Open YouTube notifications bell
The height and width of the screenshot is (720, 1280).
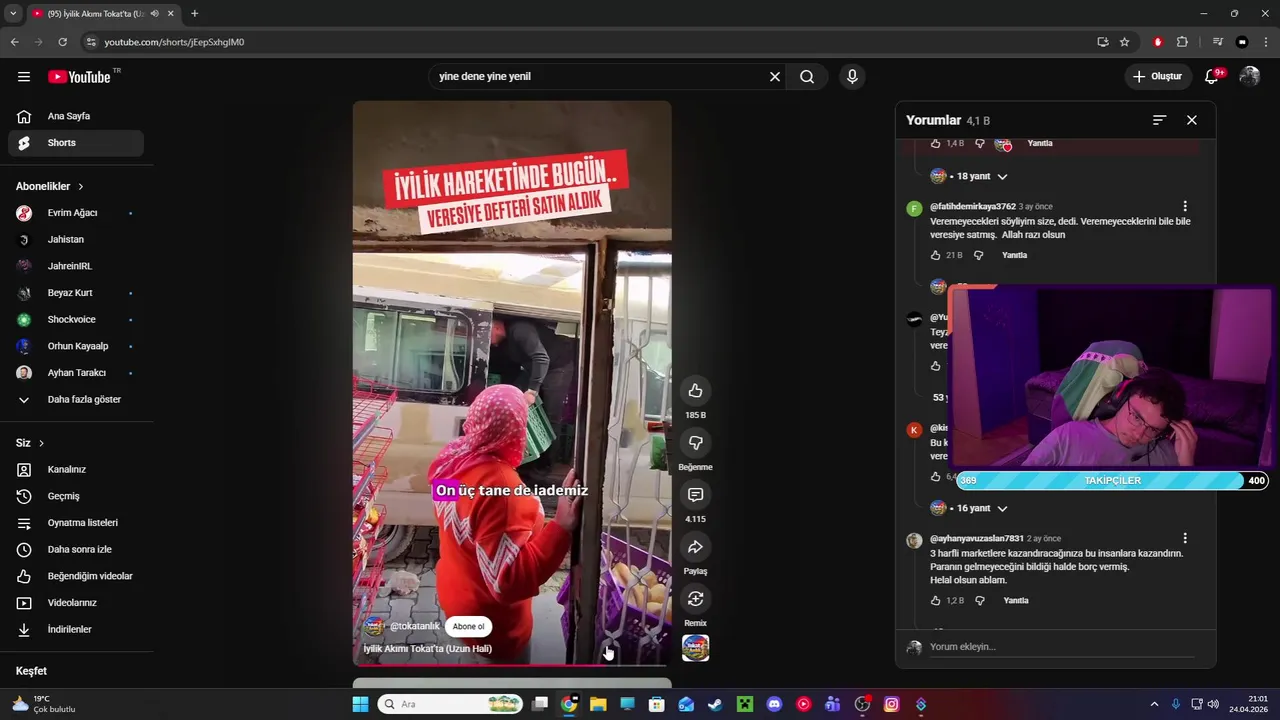coord(1212,76)
